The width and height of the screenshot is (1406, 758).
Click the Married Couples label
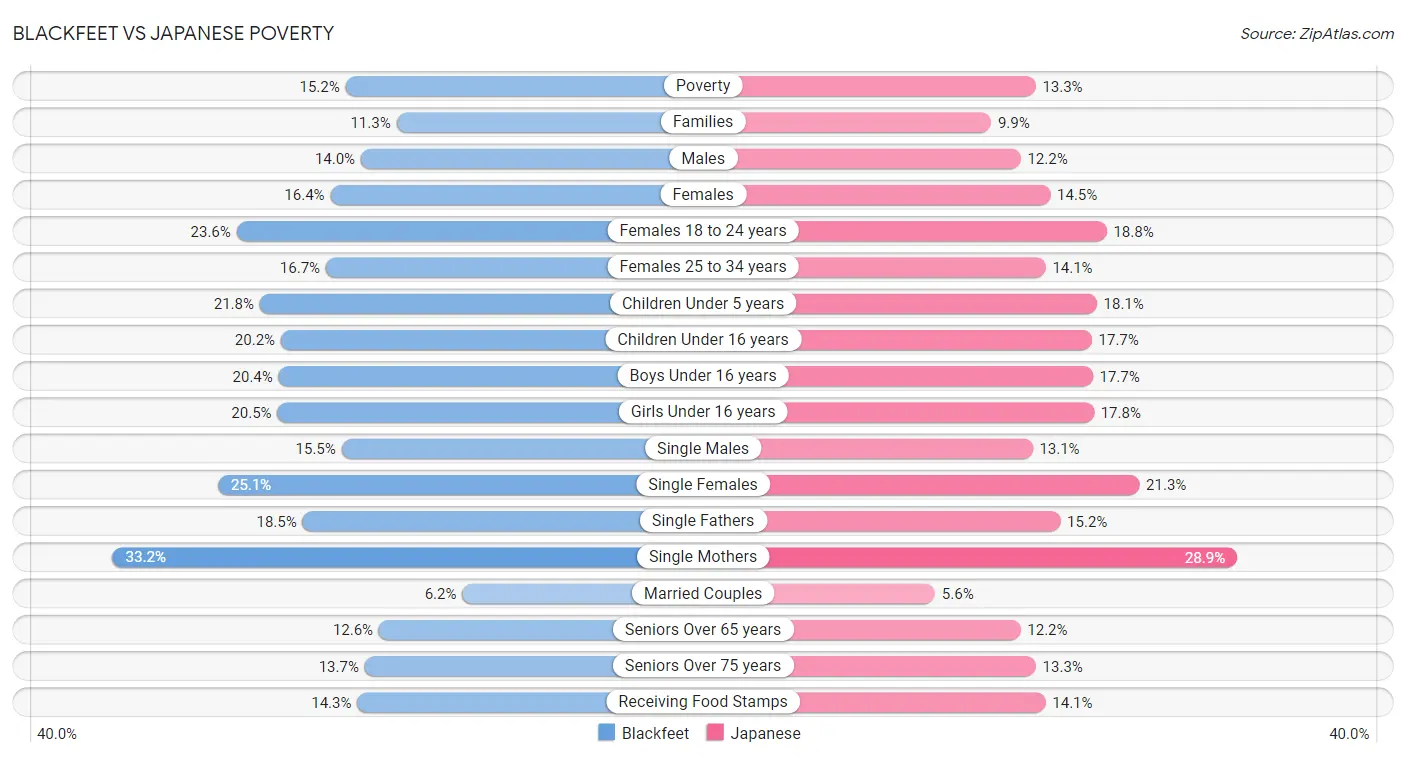[703, 593]
